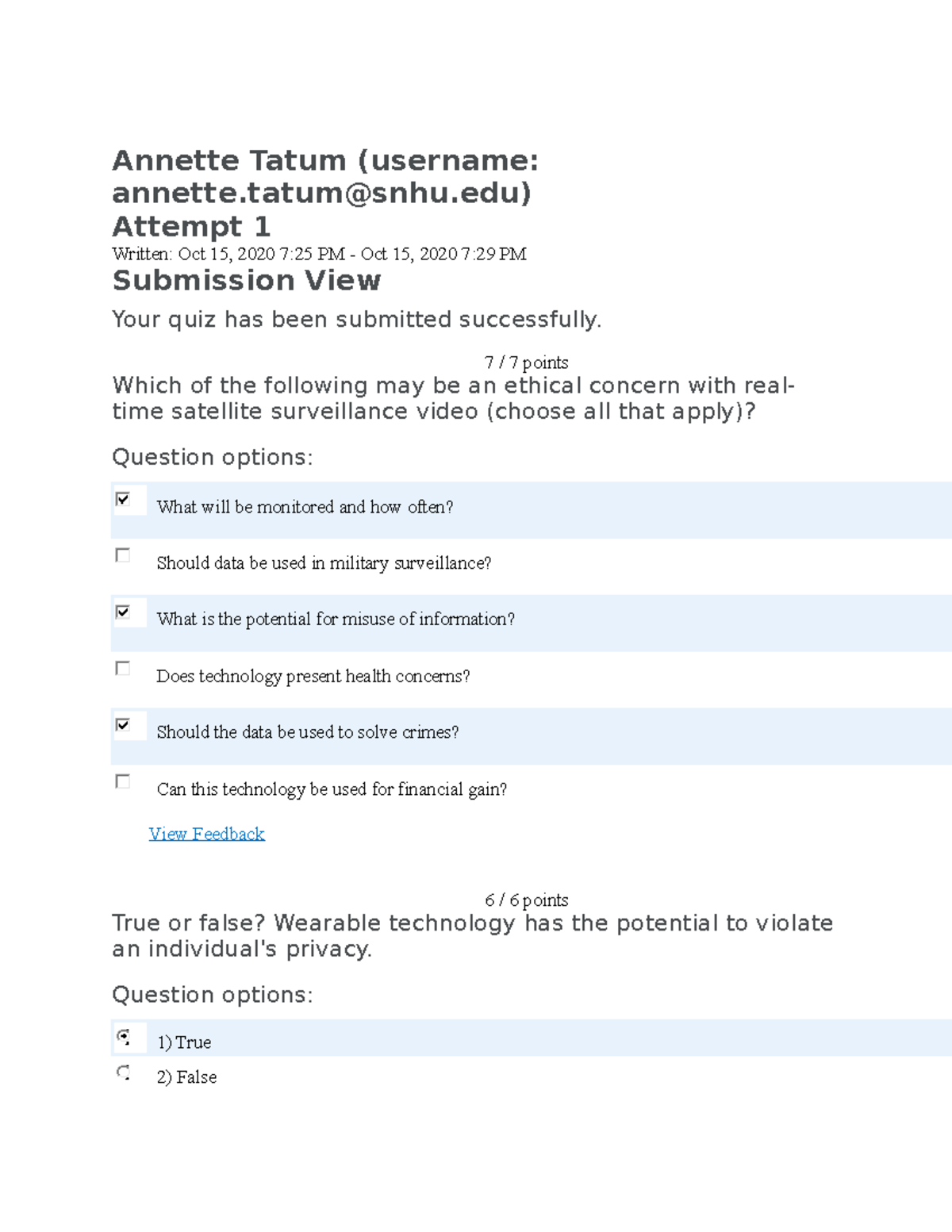Click the 'Attempt 1' heading
The width and height of the screenshot is (952, 1232).
click(x=191, y=226)
